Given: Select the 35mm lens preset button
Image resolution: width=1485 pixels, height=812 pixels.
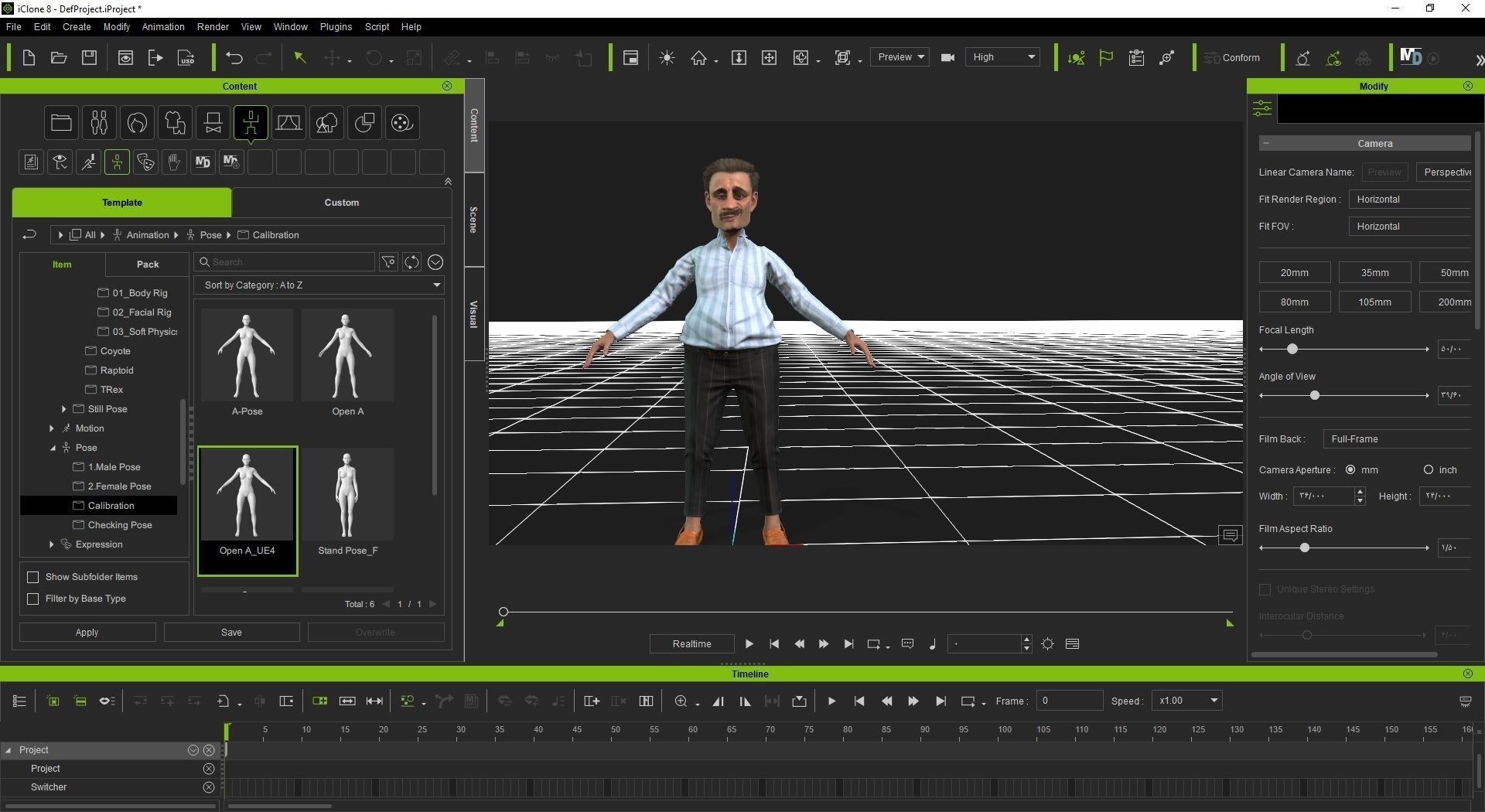Looking at the screenshot, I should coord(1374,273).
